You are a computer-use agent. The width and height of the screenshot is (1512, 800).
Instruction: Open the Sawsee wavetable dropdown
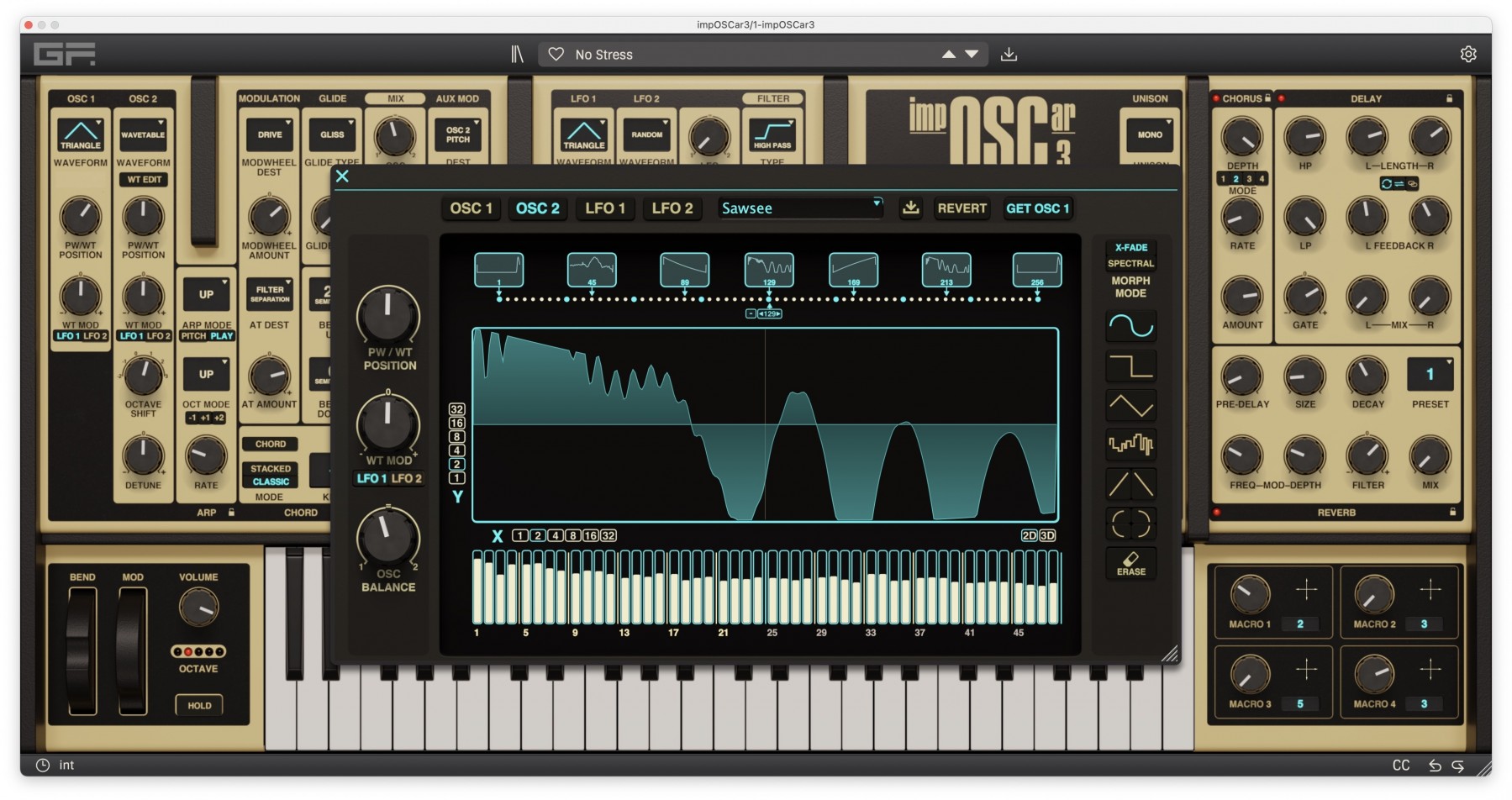coord(800,208)
